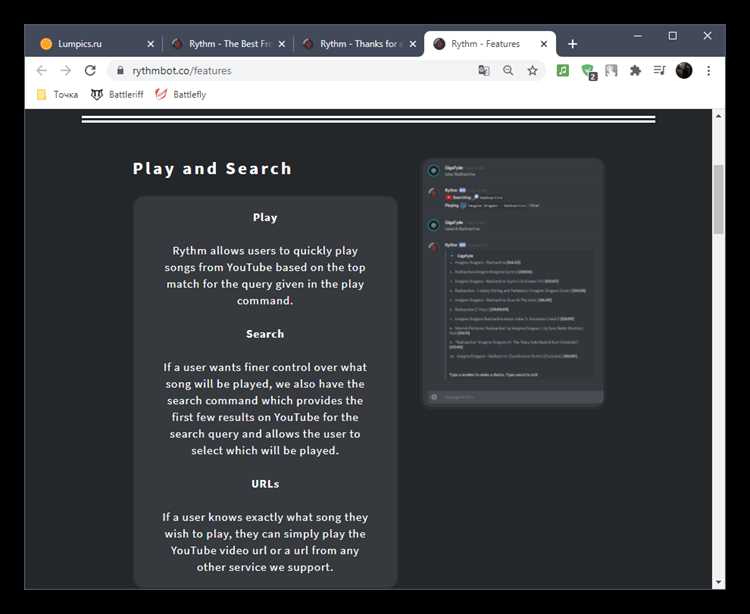
Task: Open the media control playlist icon
Action: pyautogui.click(x=659, y=71)
